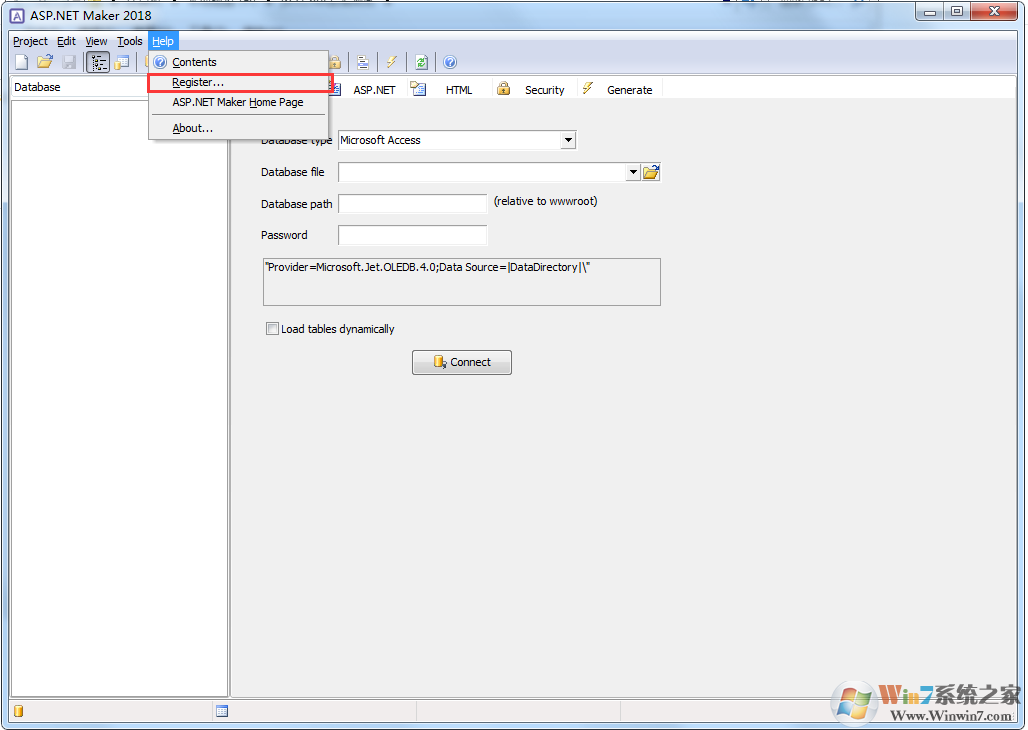Open an existing project via folder icon
1028x730 pixels.
coord(44,62)
